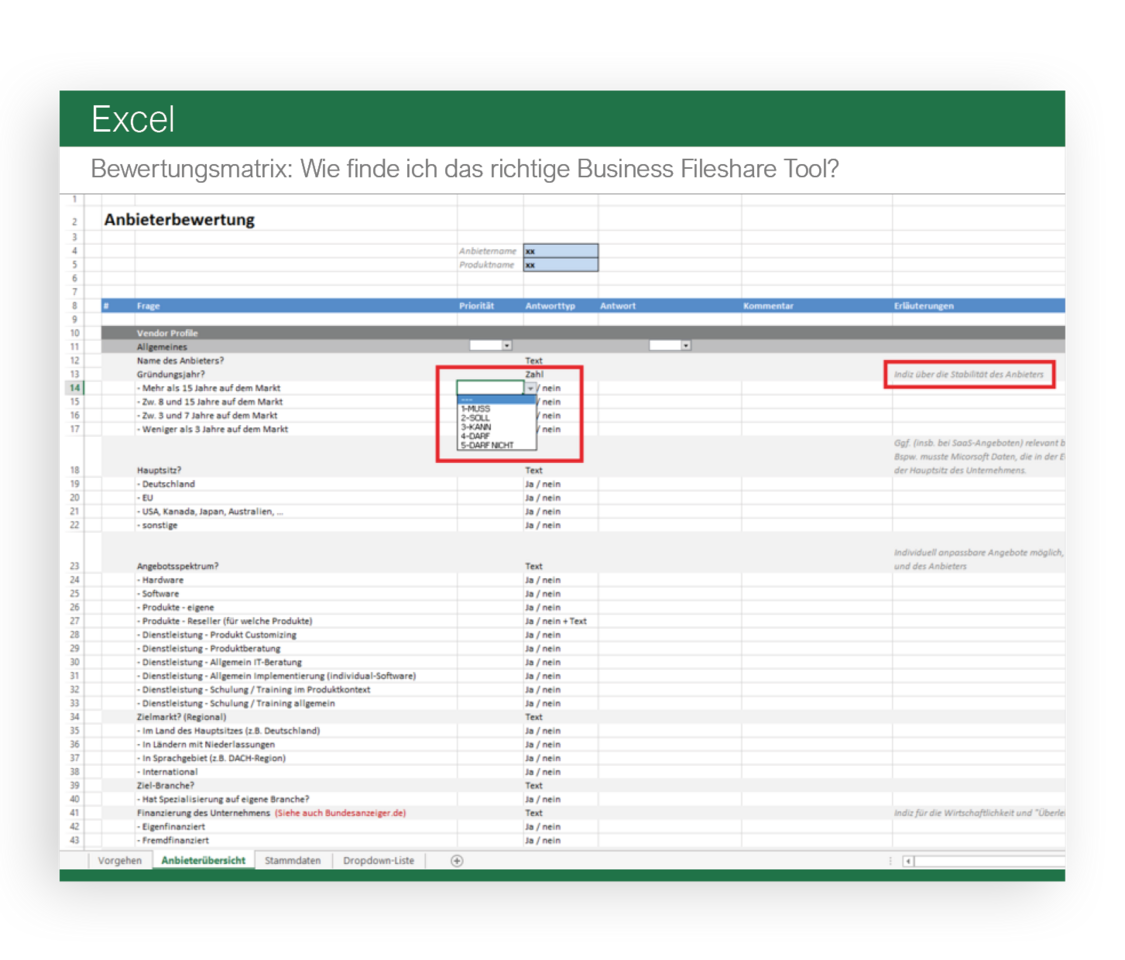Choose 2-SOLL in the dropdown list

[x=476, y=418]
